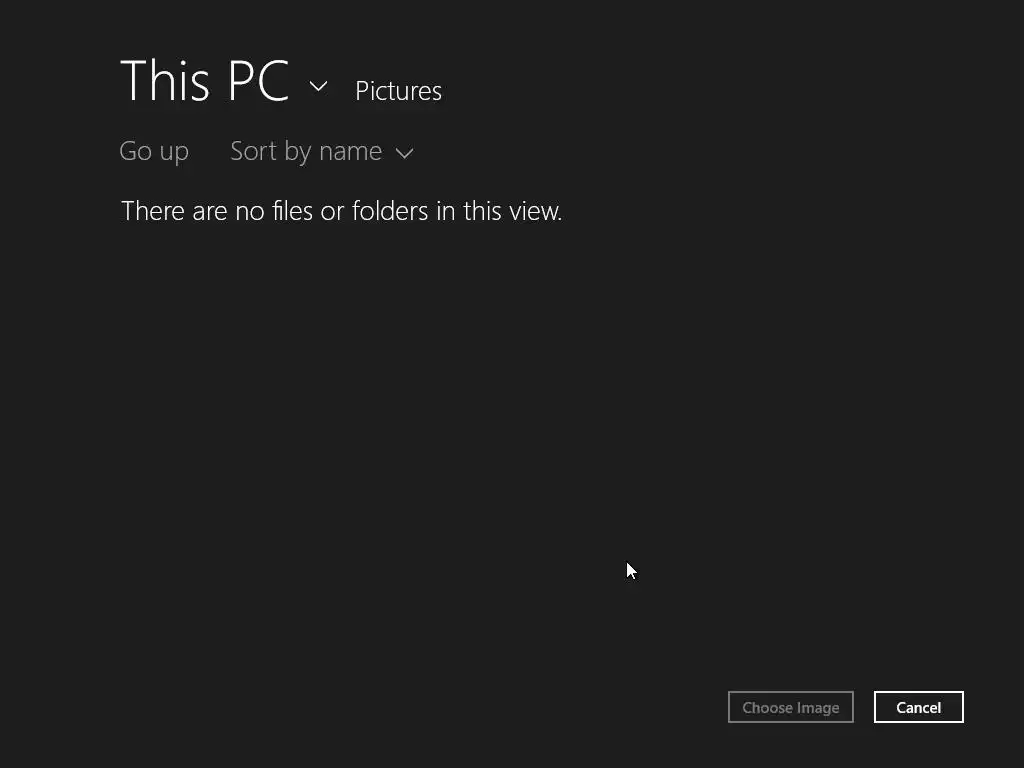Click the white-outlined Cancel button
This screenshot has height=768, width=1024.
coord(918,707)
